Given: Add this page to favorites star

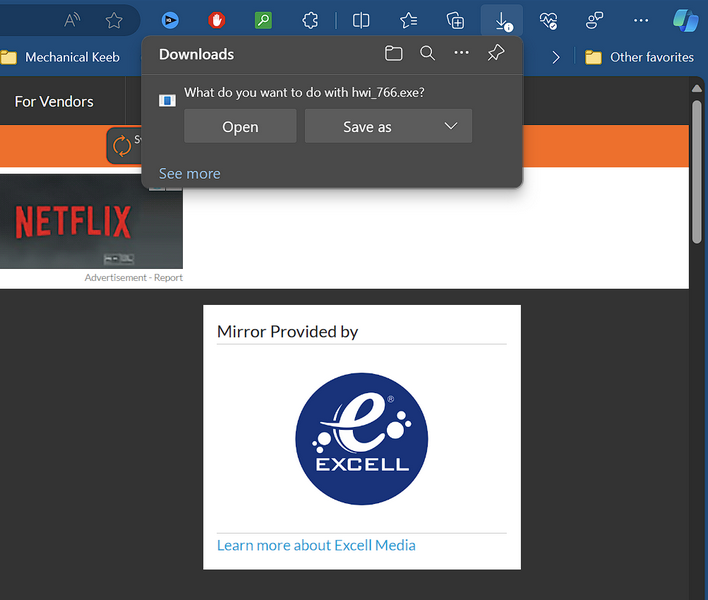Looking at the screenshot, I should (114, 20).
